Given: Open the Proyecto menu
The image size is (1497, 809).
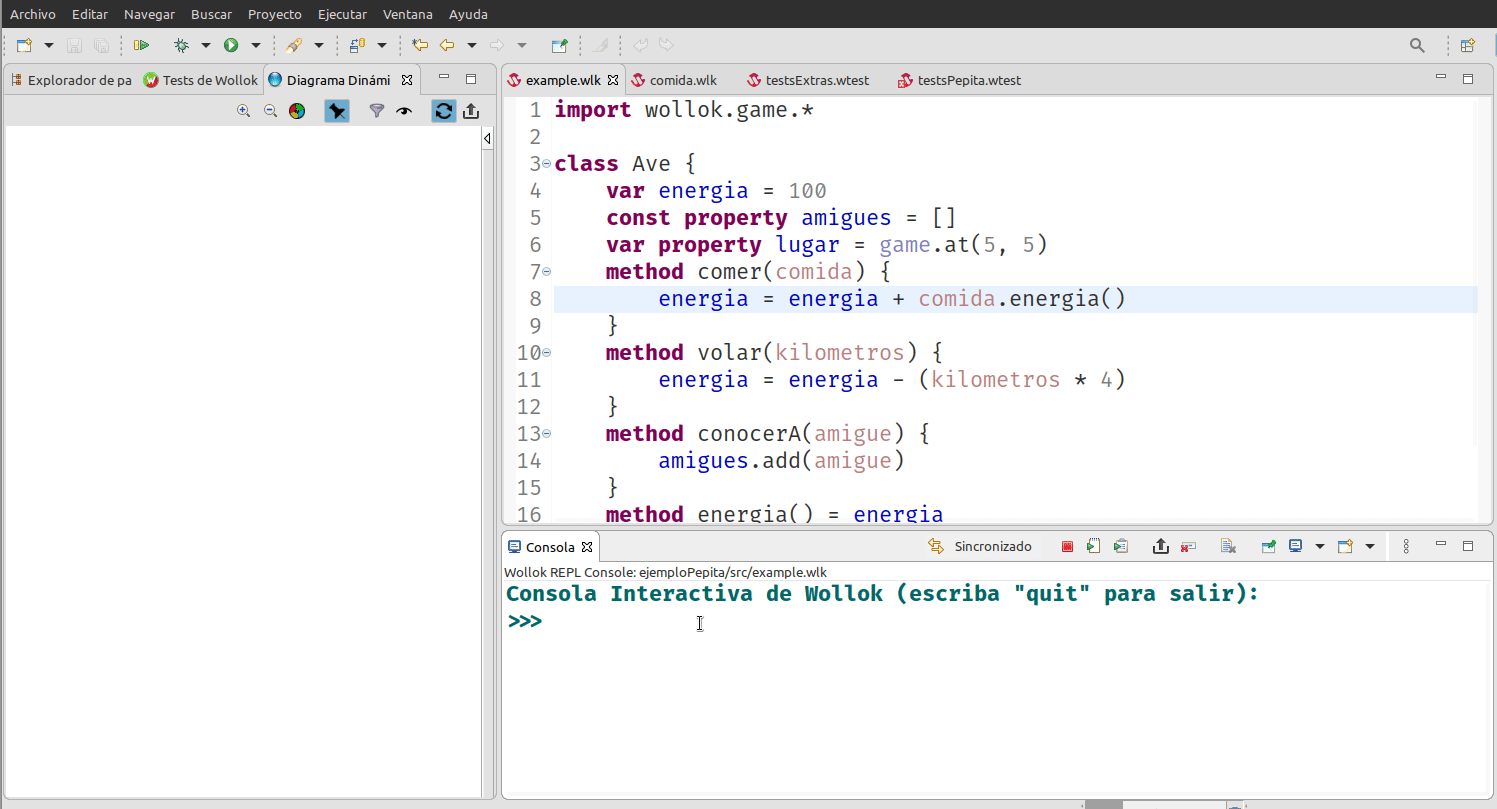Looking at the screenshot, I should pos(274,14).
